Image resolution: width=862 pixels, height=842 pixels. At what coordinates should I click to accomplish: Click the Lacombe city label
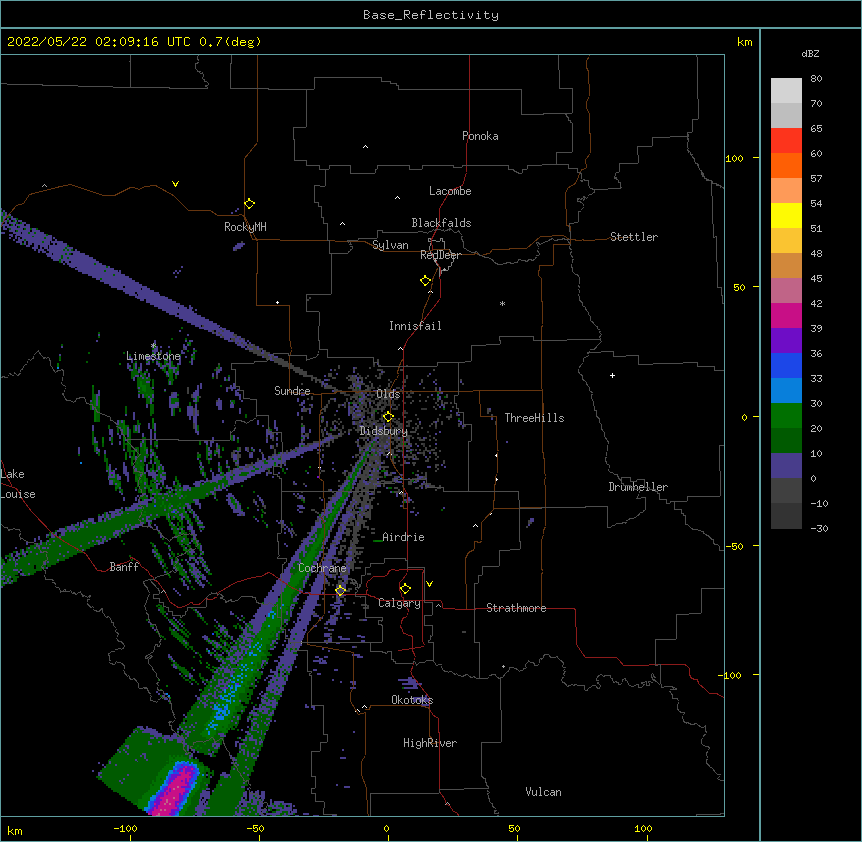point(450,191)
